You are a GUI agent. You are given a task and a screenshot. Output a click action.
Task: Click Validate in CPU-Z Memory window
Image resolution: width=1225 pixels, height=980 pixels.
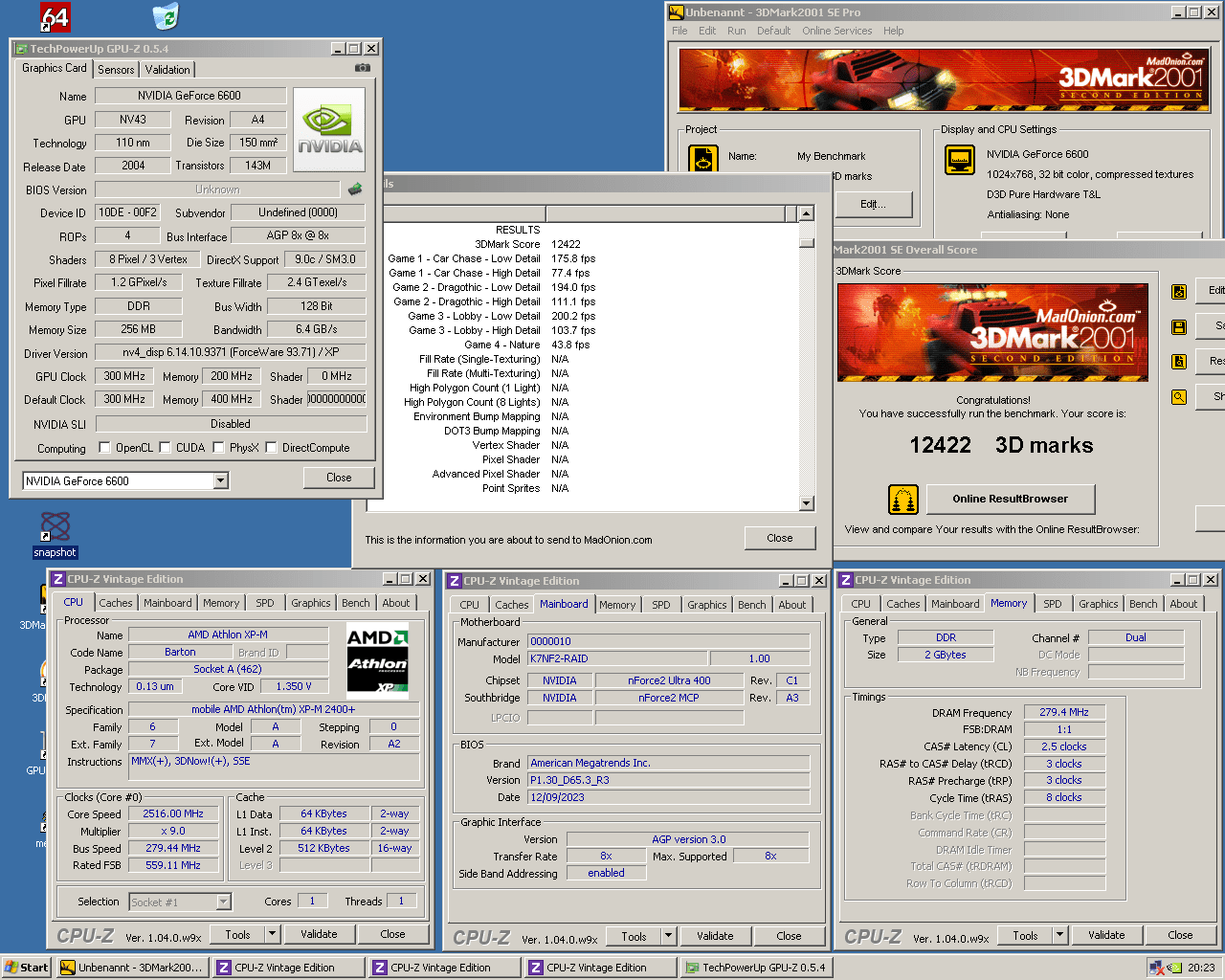(1106, 935)
